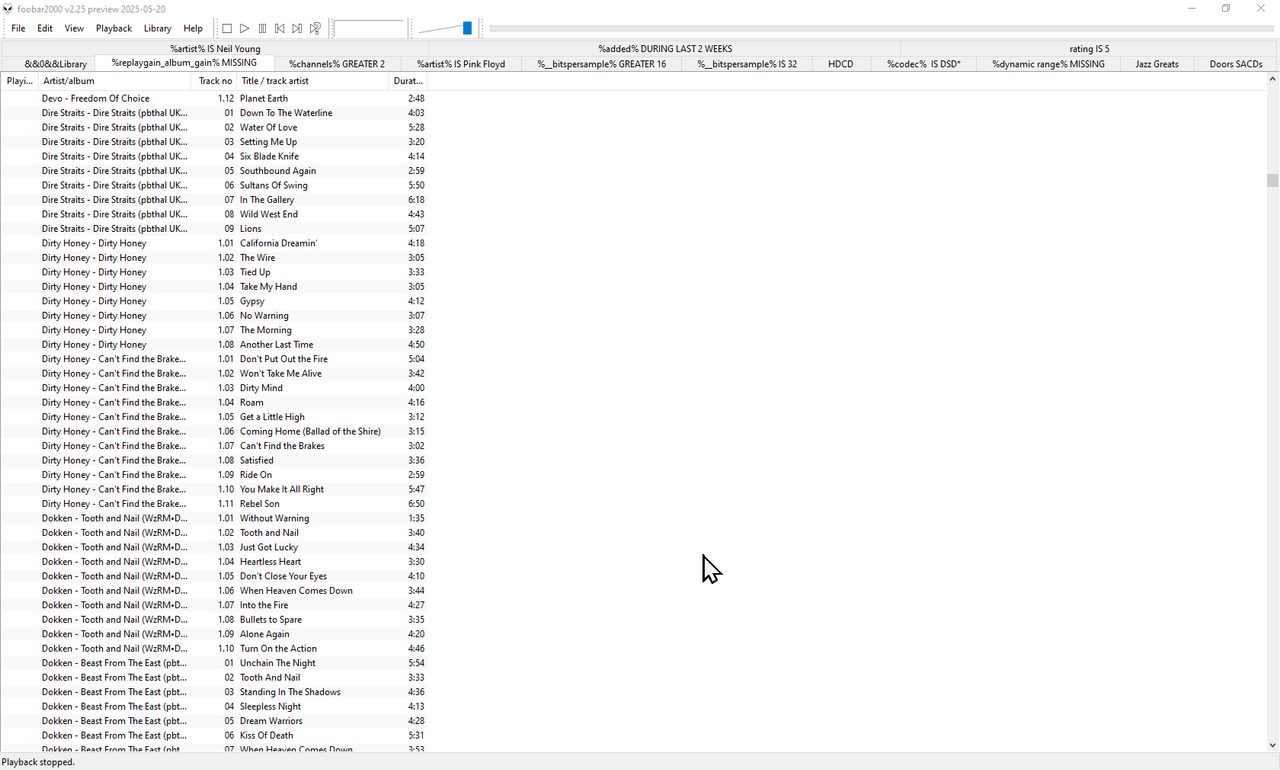Sort by the Duration column header
The height and width of the screenshot is (770, 1280).
[x=409, y=81]
